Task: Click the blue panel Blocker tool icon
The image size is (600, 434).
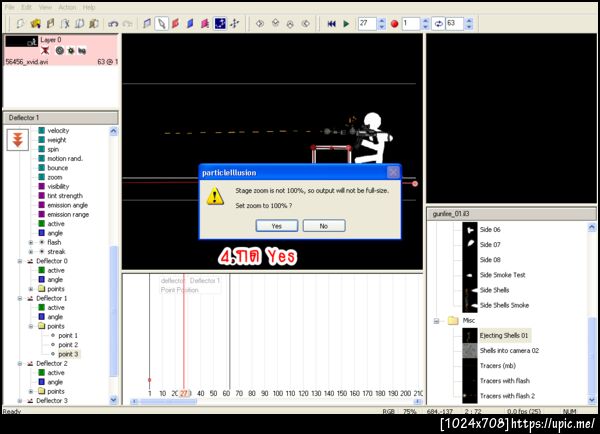Action: coord(190,24)
